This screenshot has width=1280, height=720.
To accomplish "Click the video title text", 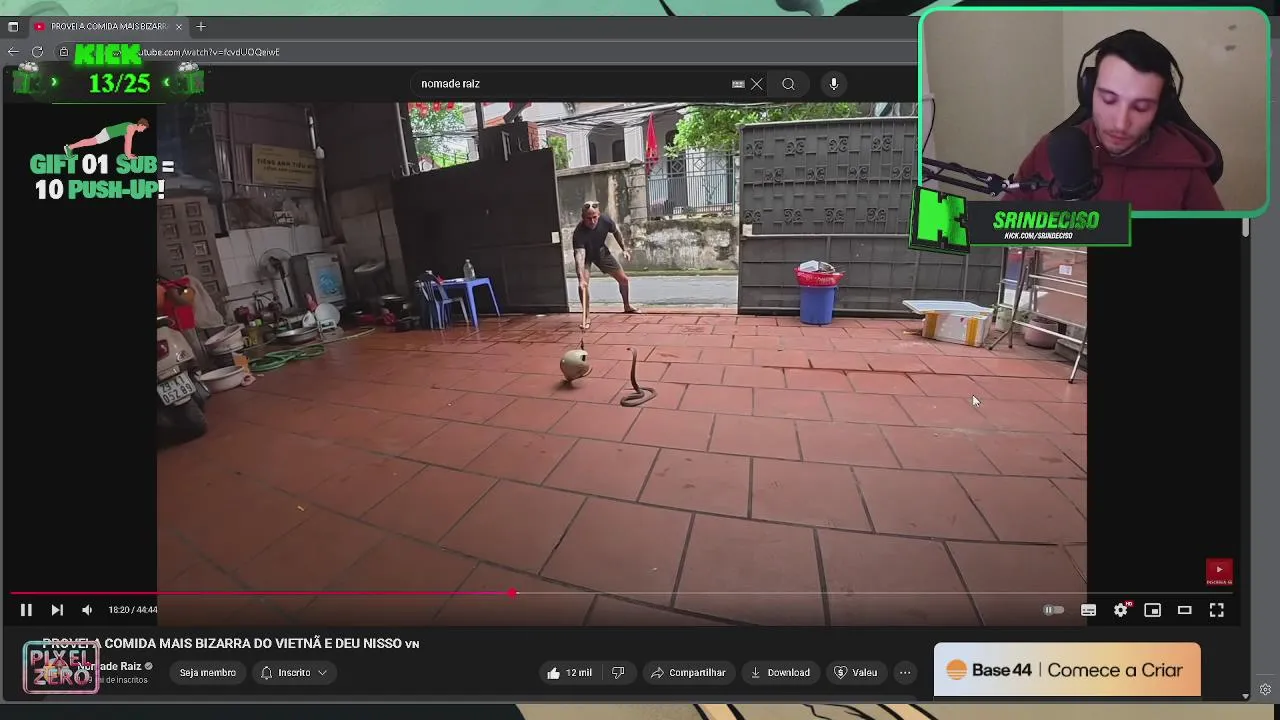I will [x=230, y=644].
